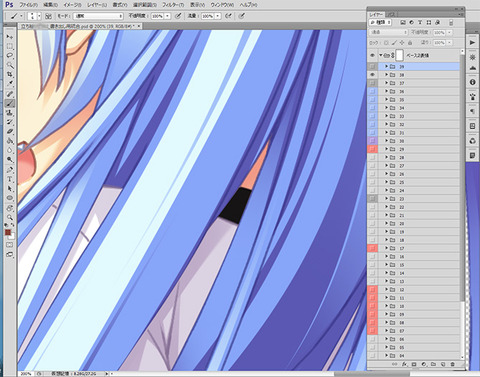Select the Rectangular Marquee tool
Image resolution: width=480 pixels, height=377 pixels.
click(x=10, y=46)
